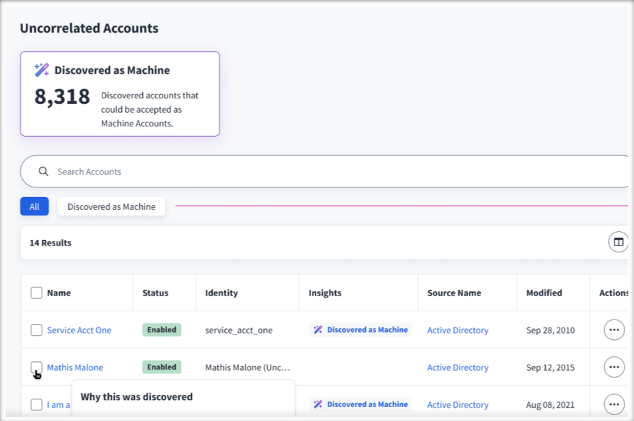The height and width of the screenshot is (421, 634).
Task: Sort by the Modified column header
Action: pos(544,293)
